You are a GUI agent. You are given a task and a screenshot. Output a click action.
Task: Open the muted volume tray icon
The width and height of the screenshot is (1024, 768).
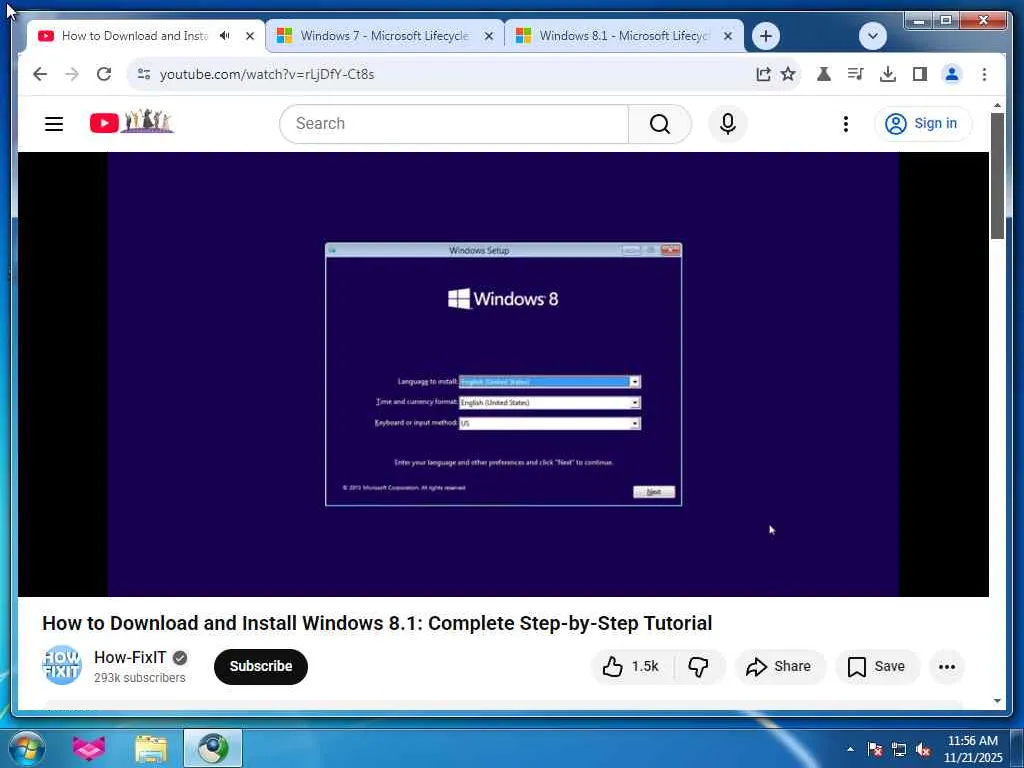click(923, 749)
